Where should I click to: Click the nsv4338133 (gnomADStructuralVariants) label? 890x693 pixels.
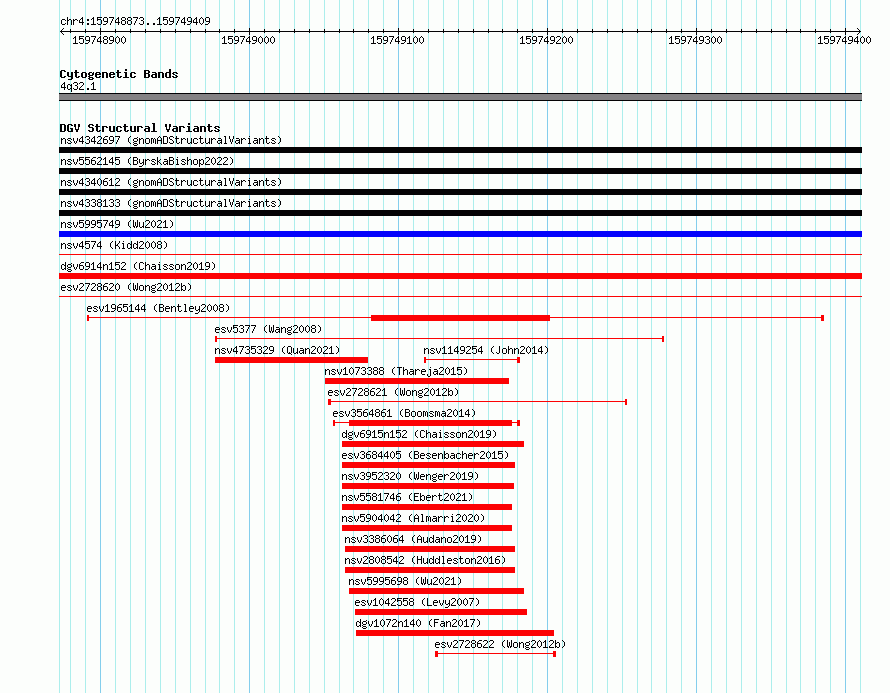pyautogui.click(x=171, y=203)
